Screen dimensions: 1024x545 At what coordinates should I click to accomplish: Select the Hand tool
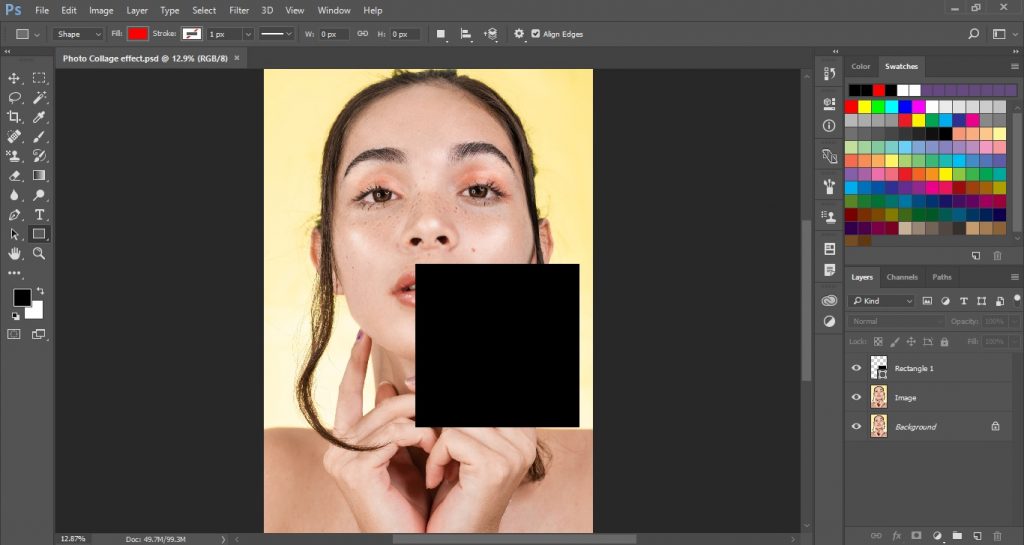pos(14,253)
